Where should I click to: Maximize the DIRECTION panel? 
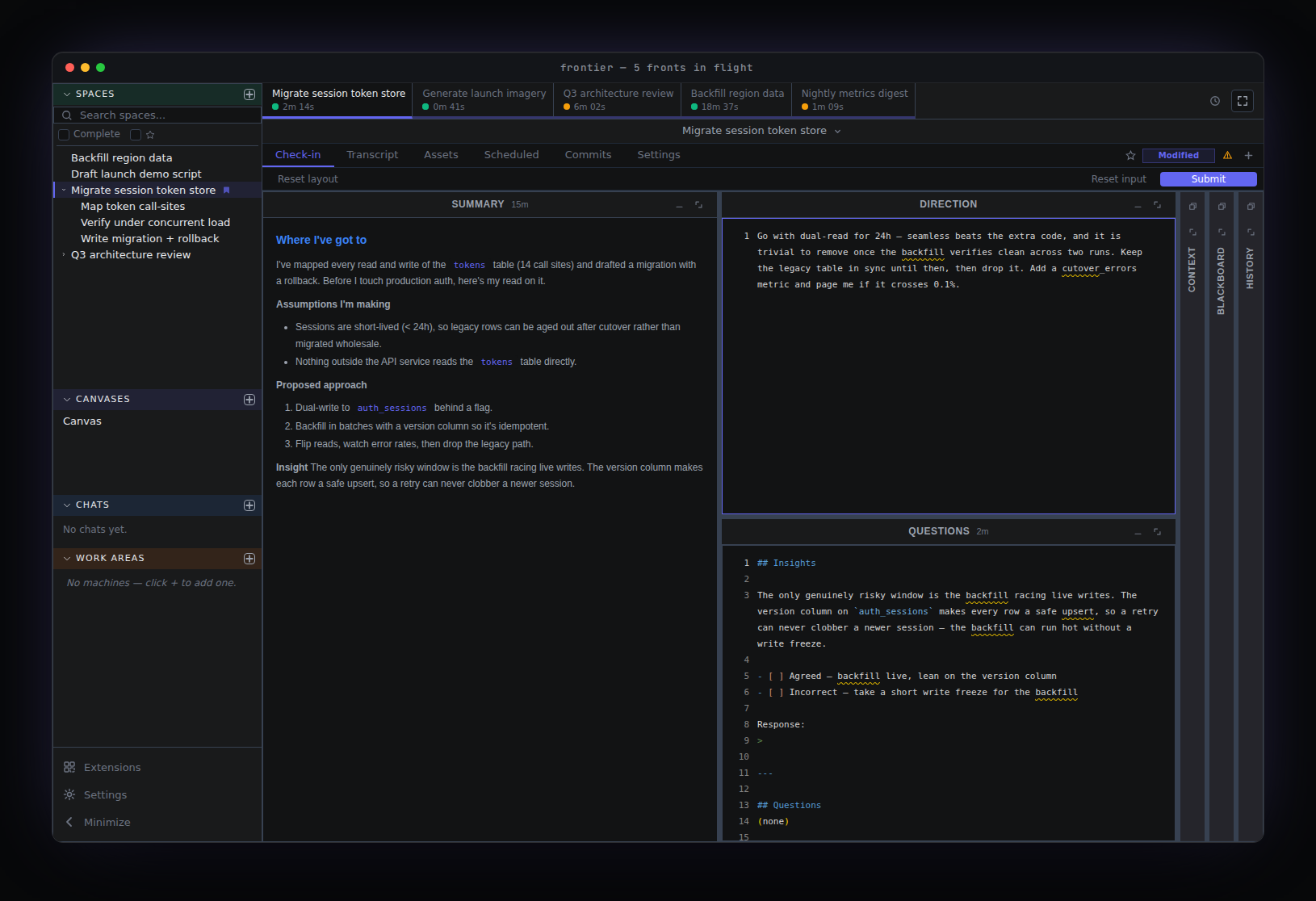[x=1157, y=205]
